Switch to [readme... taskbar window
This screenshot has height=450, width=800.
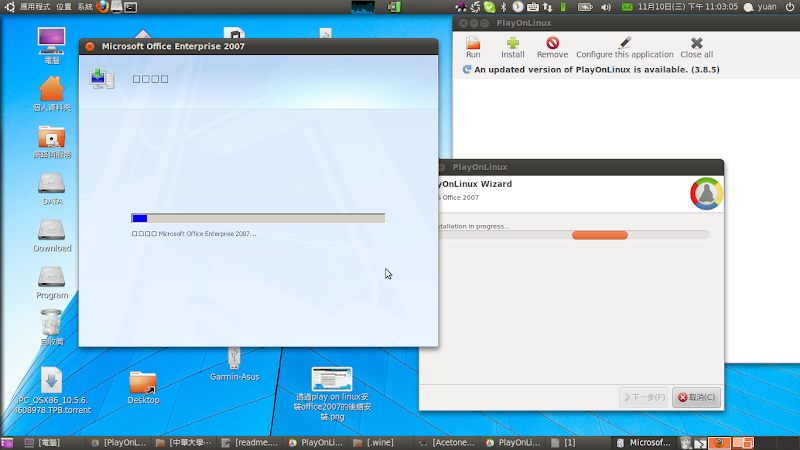(x=250, y=443)
